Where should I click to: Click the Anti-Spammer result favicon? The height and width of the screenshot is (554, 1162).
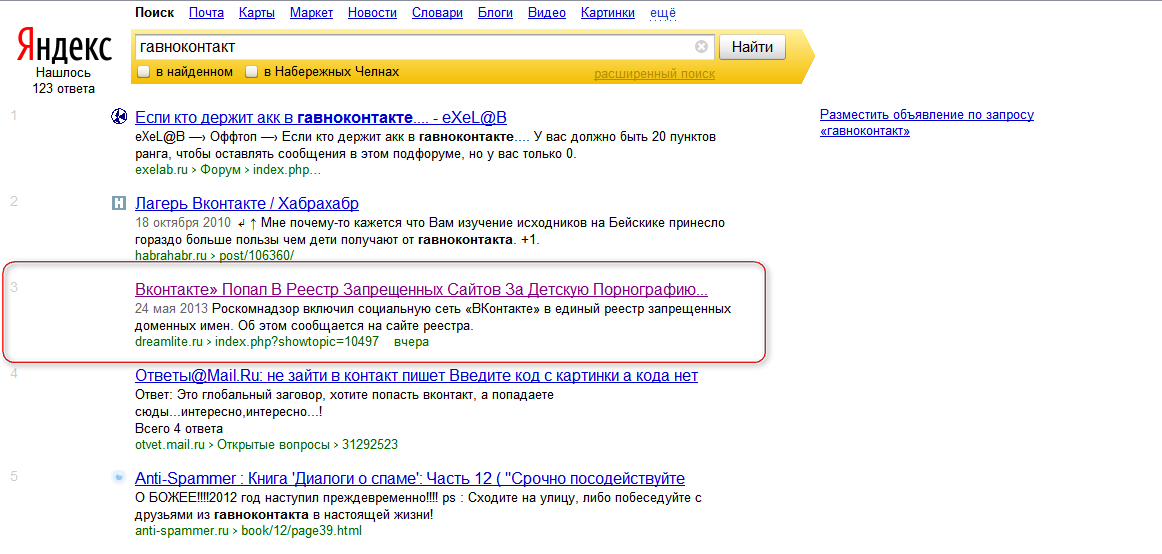[x=119, y=477]
